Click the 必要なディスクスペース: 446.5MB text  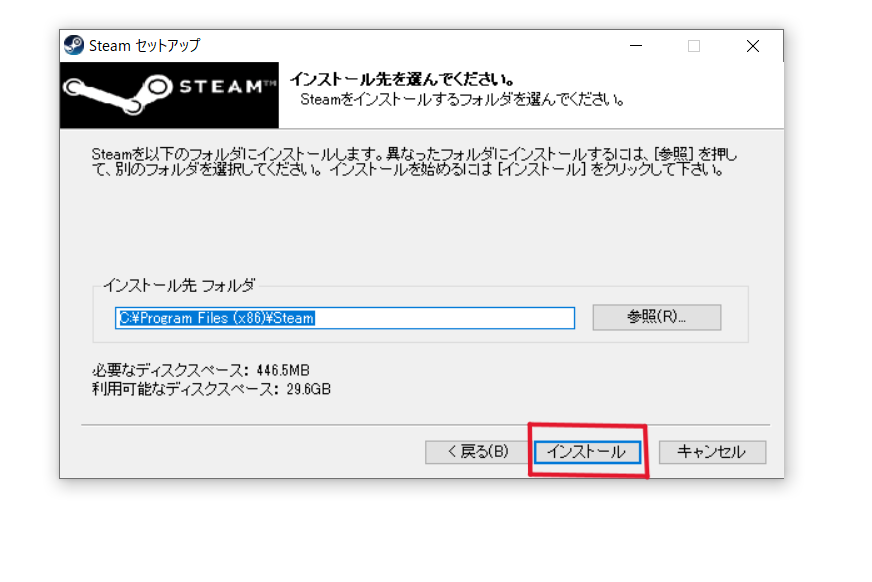(201, 370)
